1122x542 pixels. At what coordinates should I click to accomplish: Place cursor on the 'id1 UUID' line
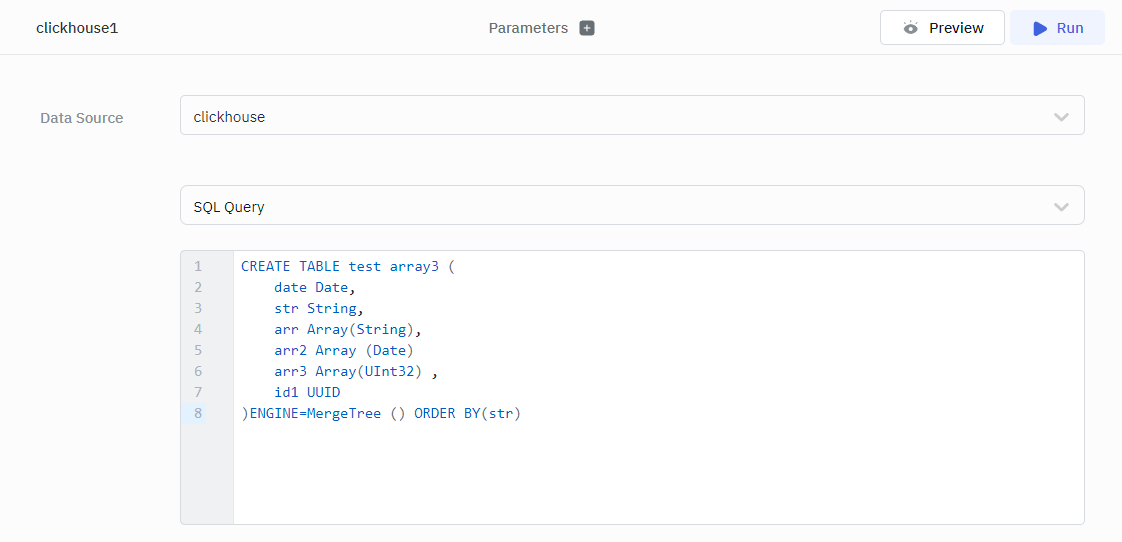pos(307,392)
